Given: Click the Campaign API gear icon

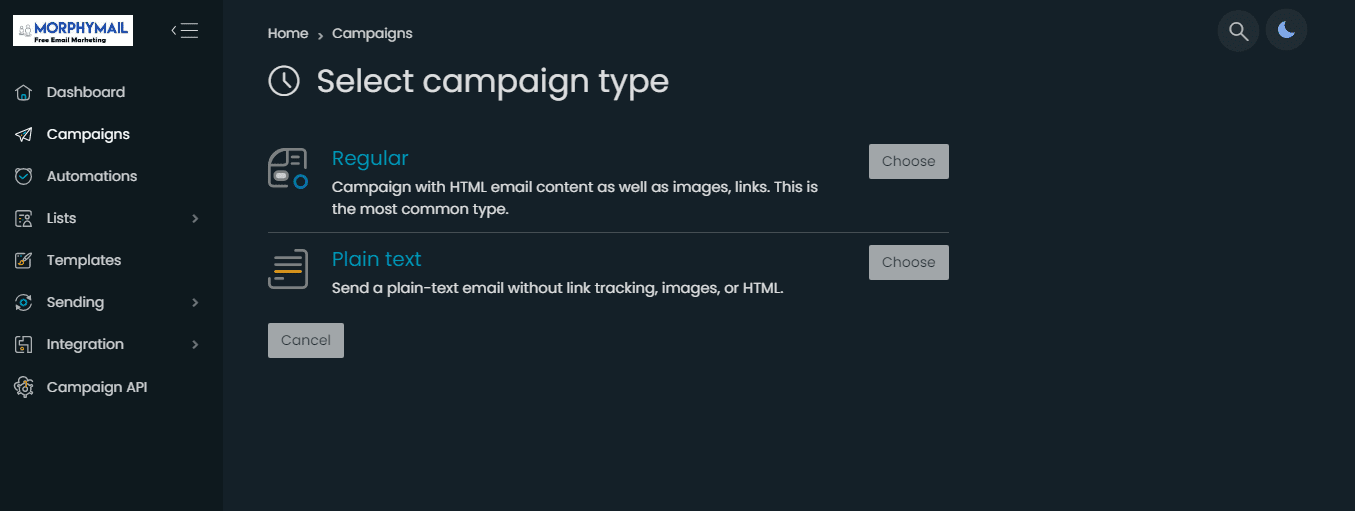Looking at the screenshot, I should coord(24,387).
